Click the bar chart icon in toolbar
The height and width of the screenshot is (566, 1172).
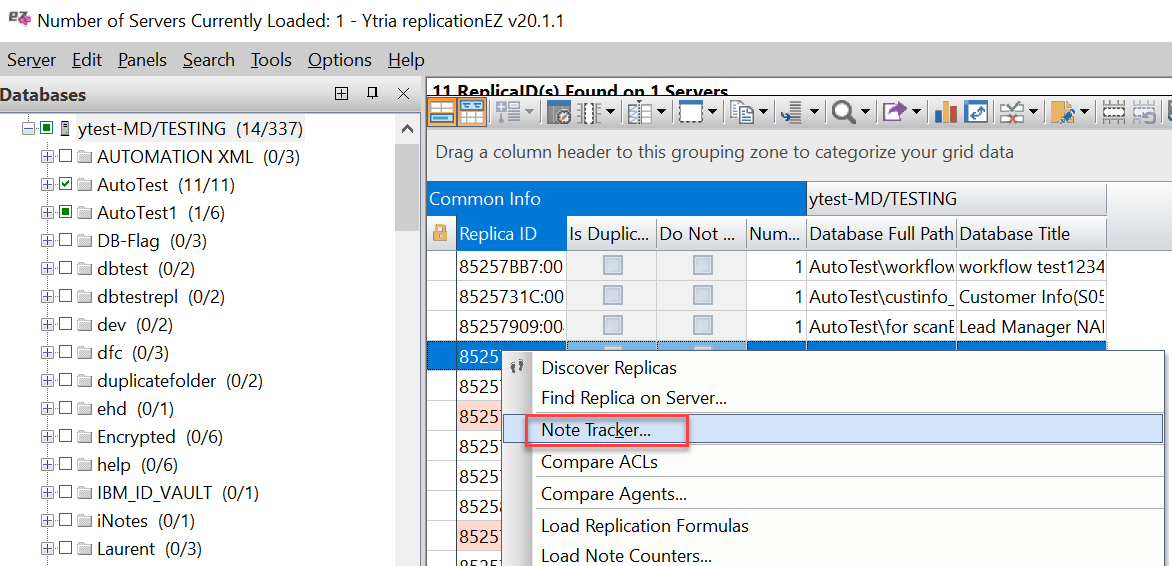pos(945,112)
